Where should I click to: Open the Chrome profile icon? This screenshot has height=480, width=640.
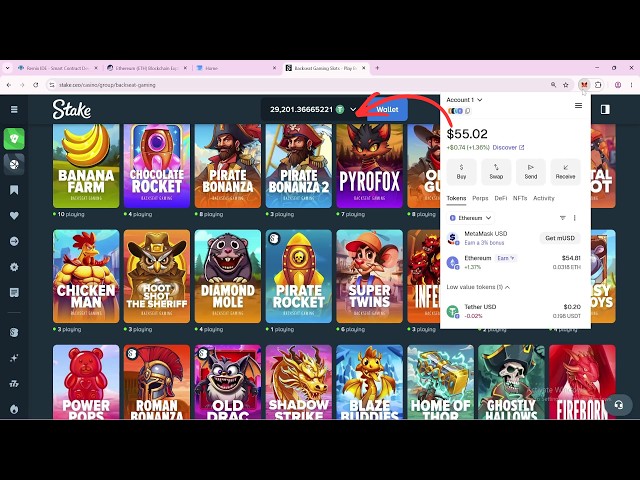[618, 85]
